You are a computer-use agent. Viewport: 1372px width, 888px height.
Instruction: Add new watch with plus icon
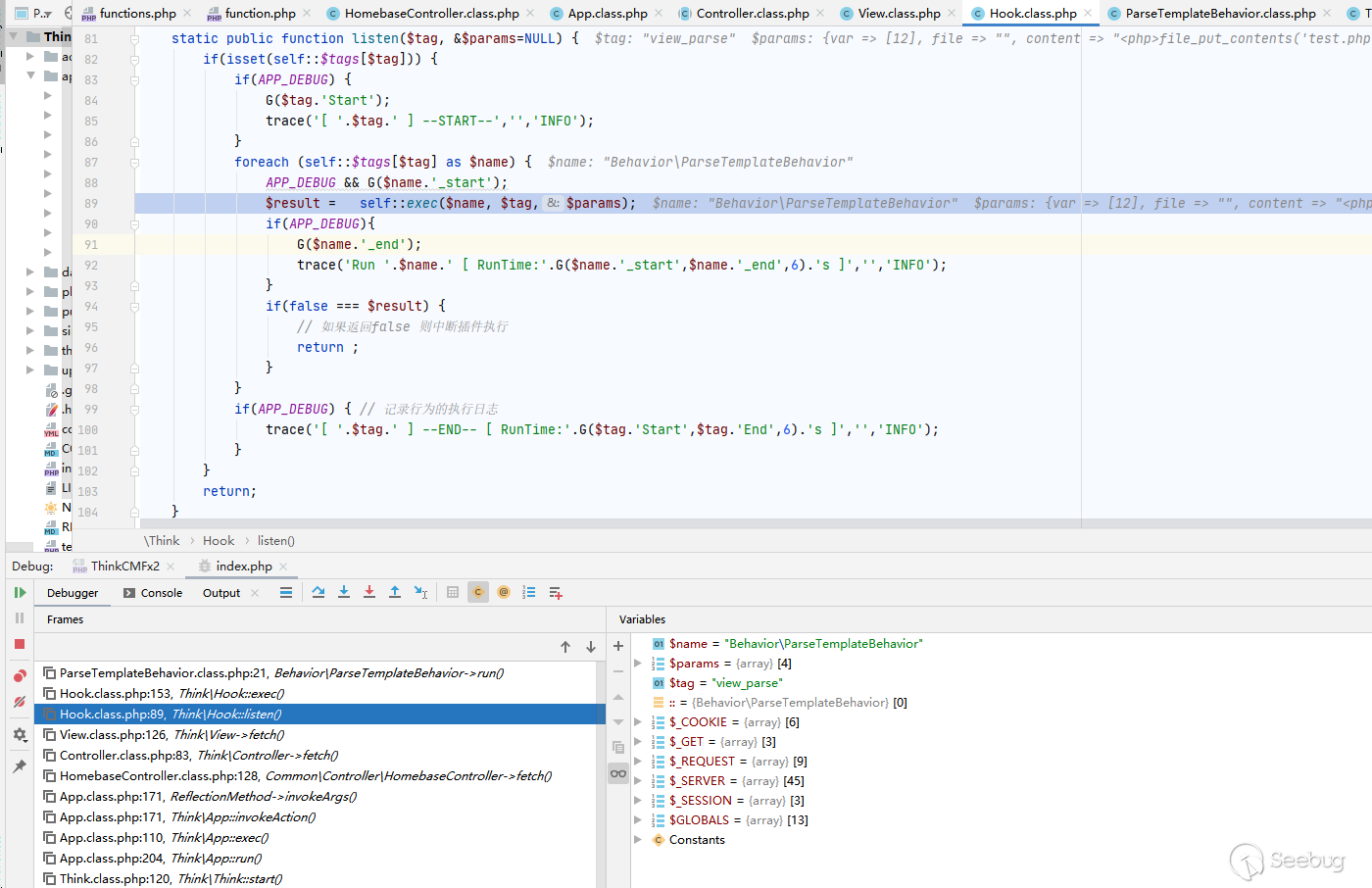618,646
